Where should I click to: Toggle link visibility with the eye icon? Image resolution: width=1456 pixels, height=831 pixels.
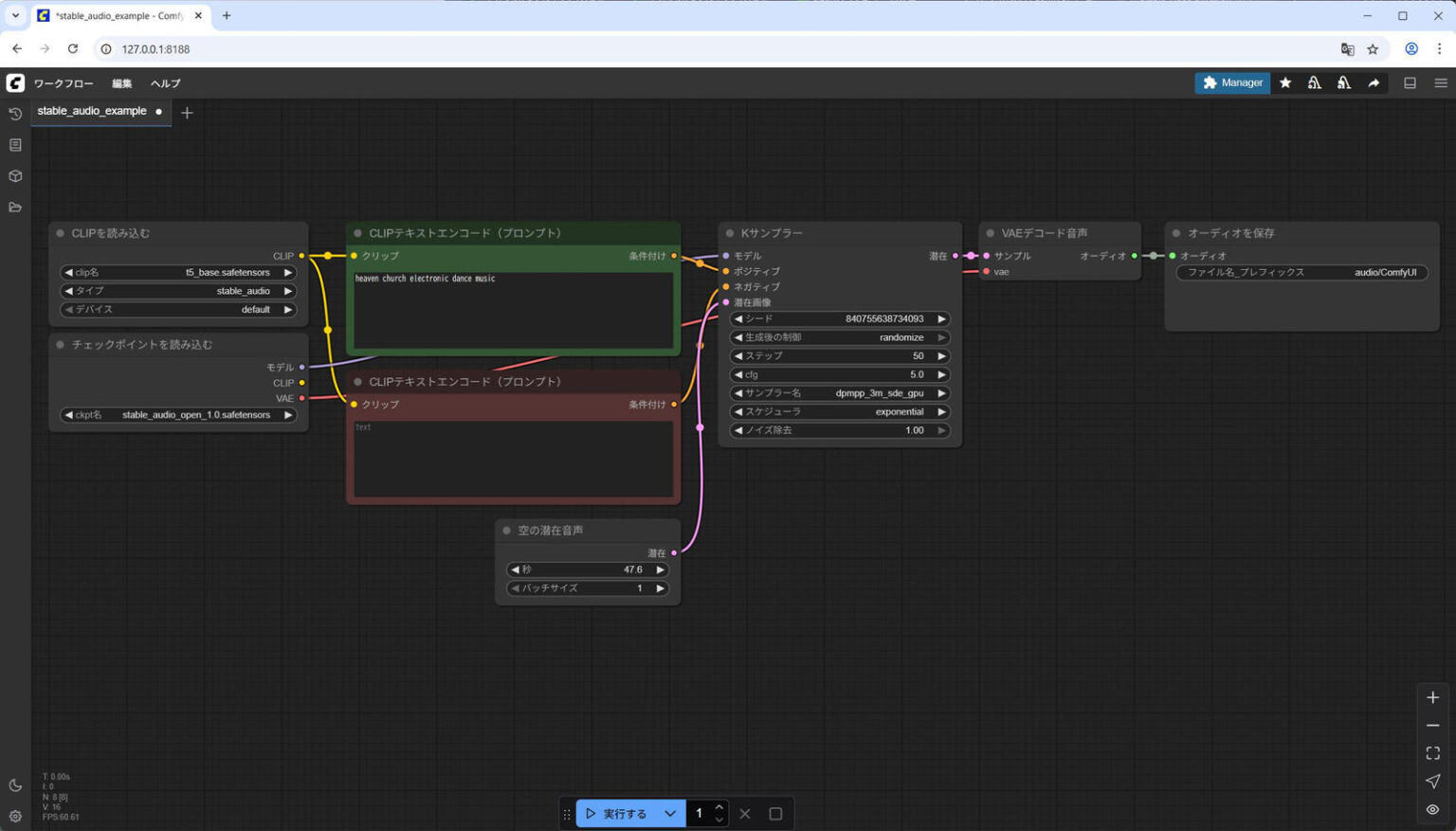pyautogui.click(x=1432, y=808)
